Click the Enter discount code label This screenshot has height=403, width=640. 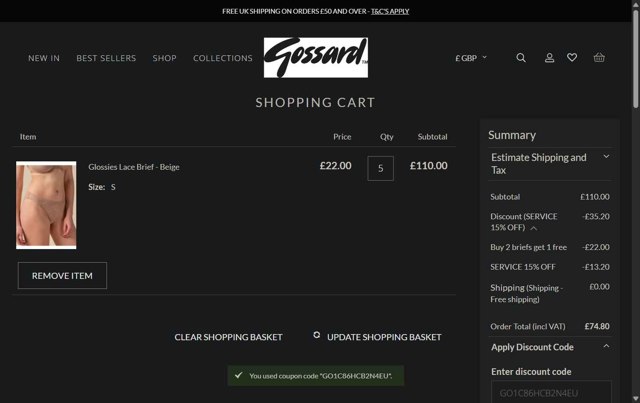click(531, 372)
